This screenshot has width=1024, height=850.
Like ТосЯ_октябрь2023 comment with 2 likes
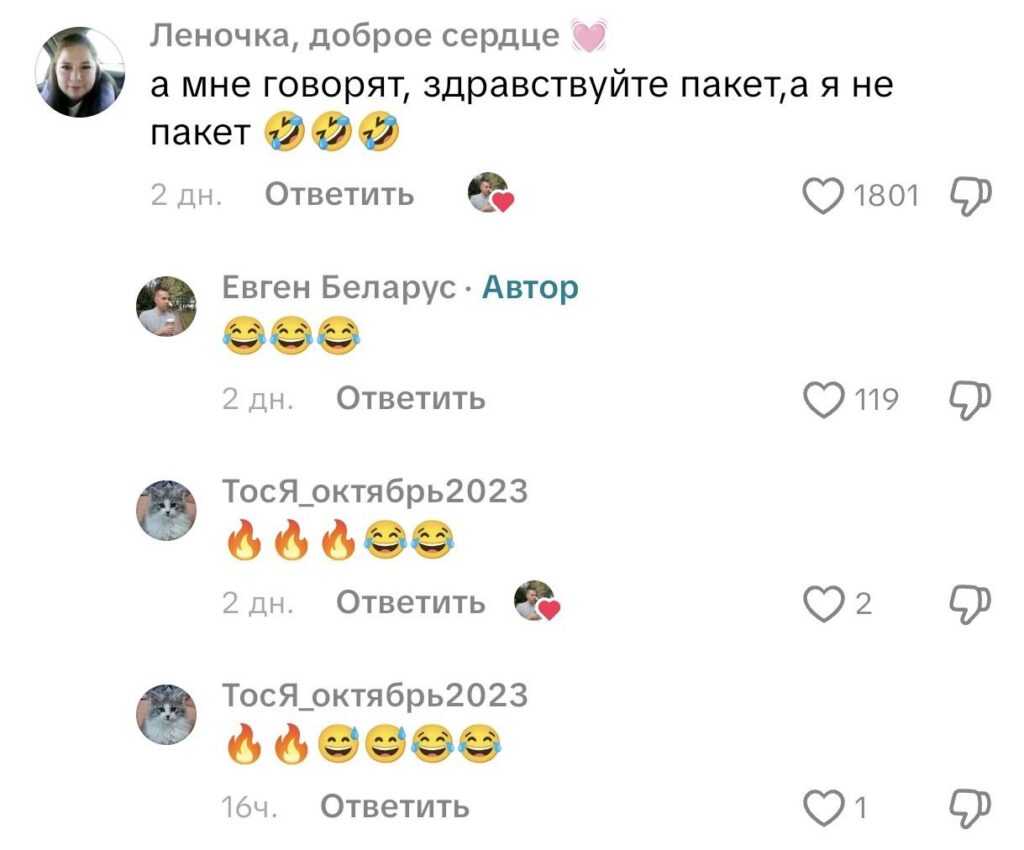click(823, 603)
